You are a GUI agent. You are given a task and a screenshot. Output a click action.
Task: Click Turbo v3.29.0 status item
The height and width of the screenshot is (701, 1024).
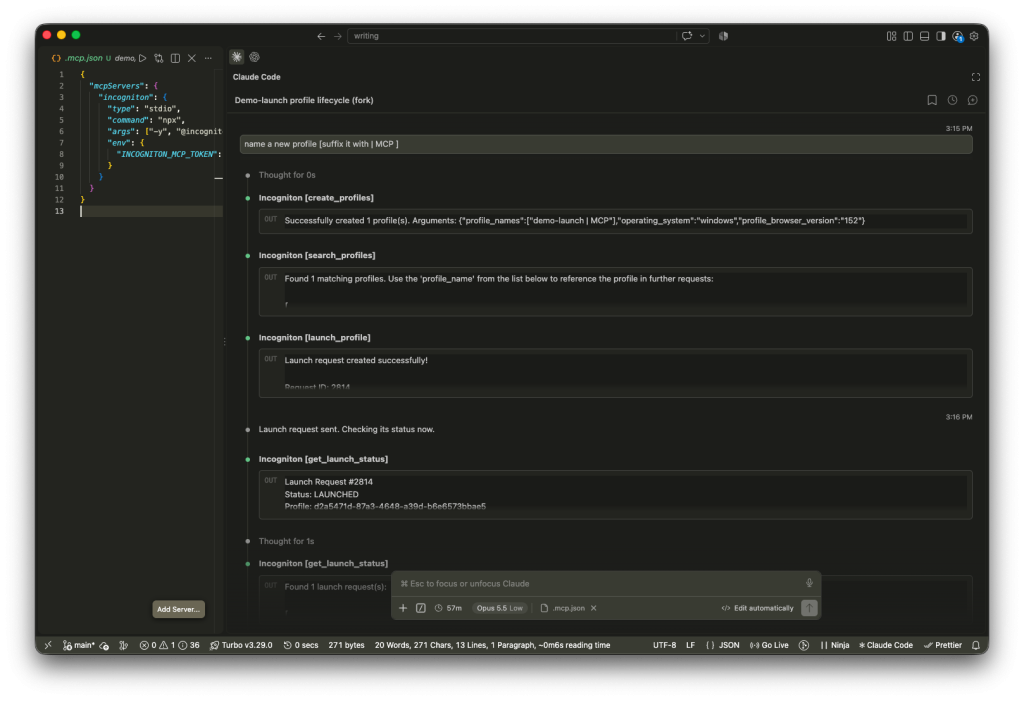pyautogui.click(x=241, y=645)
